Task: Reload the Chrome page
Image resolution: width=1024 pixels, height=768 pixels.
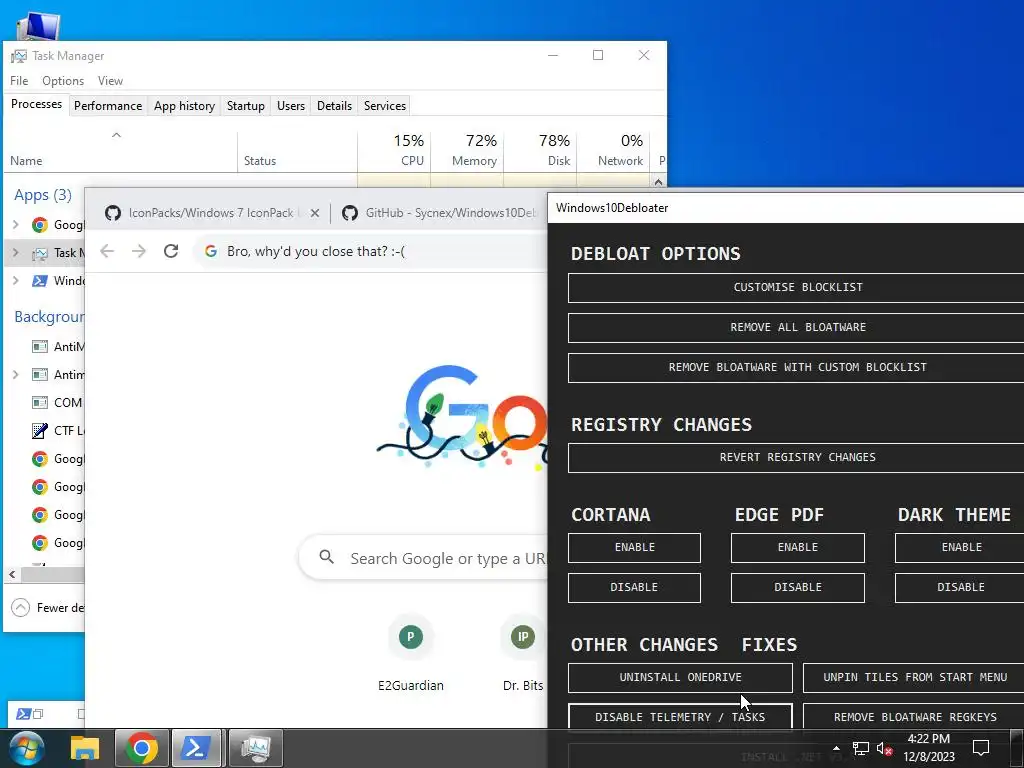Action: point(171,251)
